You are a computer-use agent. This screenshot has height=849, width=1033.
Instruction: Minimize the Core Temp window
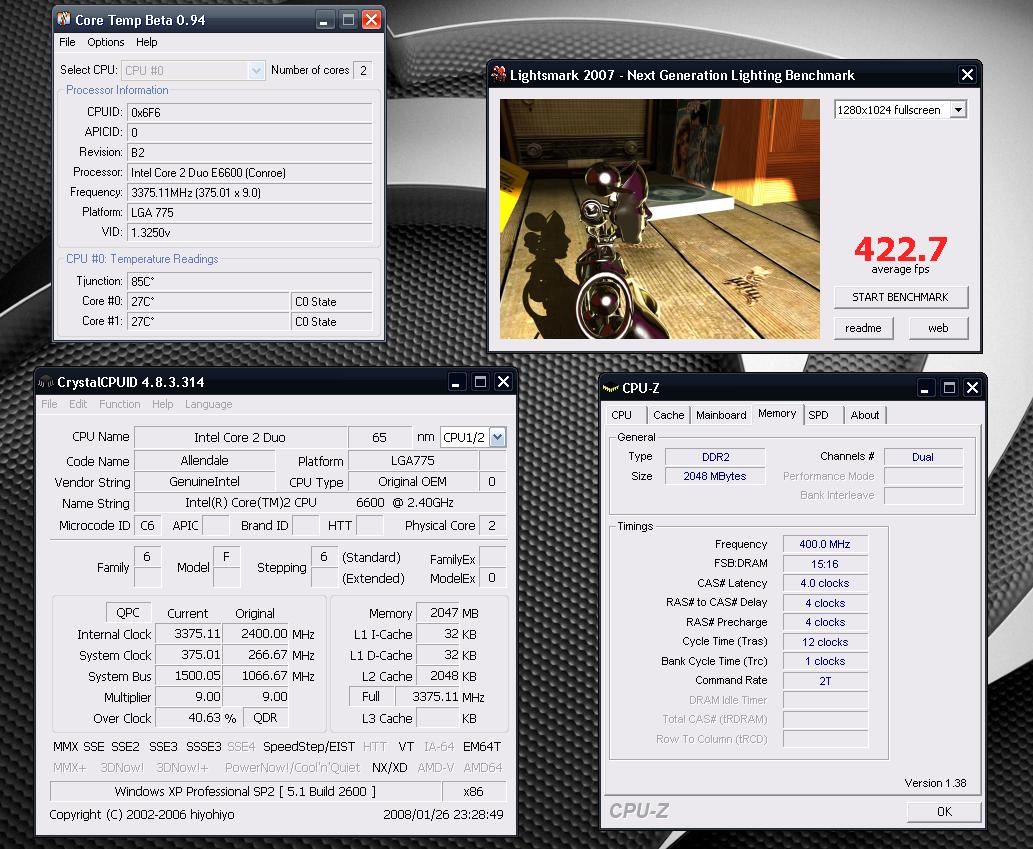pyautogui.click(x=323, y=20)
